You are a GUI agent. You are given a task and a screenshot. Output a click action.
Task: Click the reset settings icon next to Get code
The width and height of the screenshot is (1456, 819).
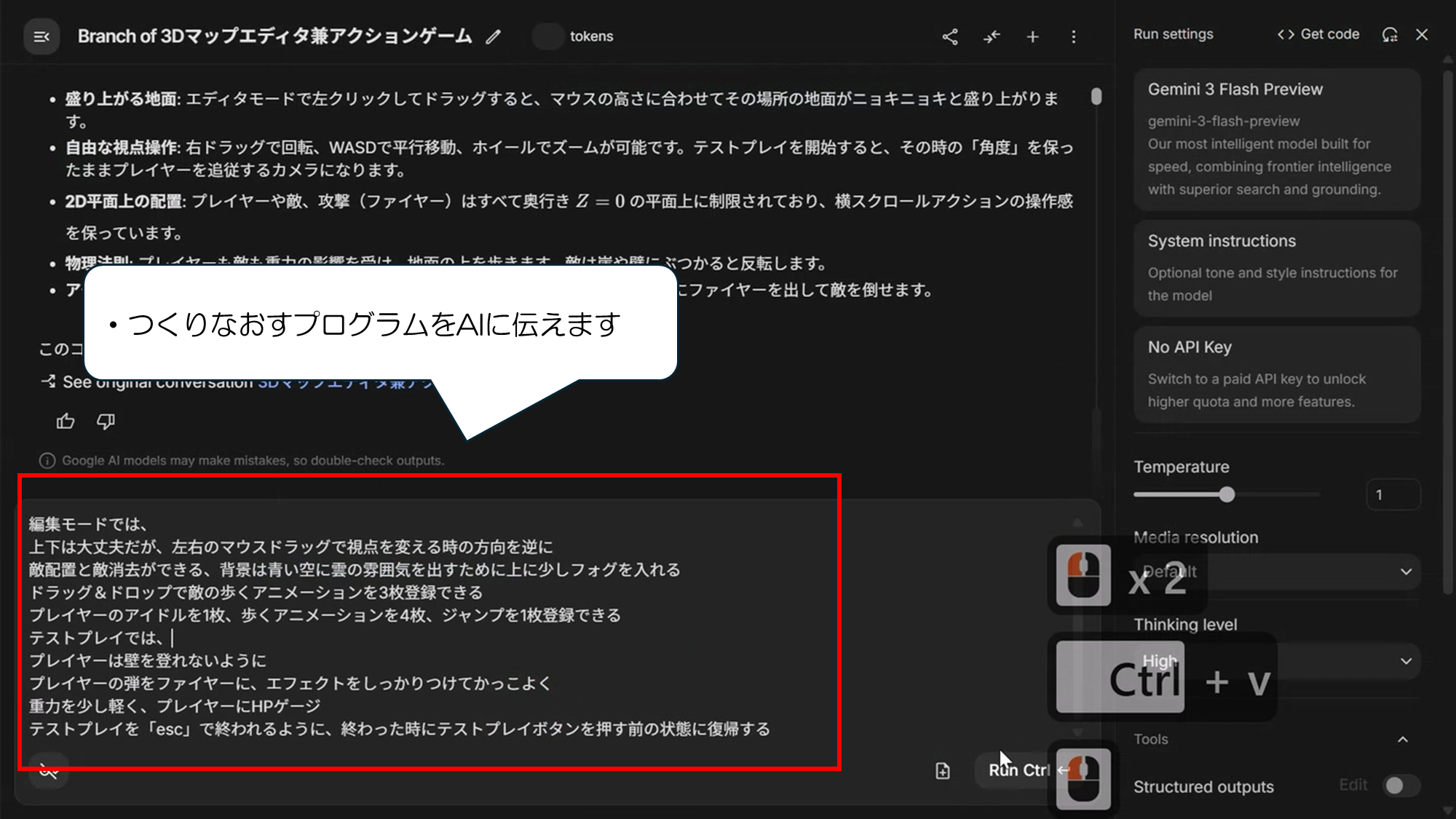(x=1390, y=34)
